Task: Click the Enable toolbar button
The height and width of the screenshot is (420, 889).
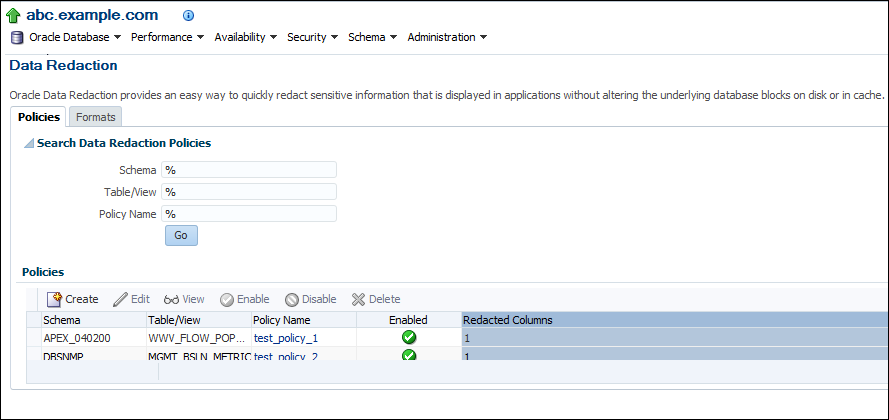Action: 244,299
